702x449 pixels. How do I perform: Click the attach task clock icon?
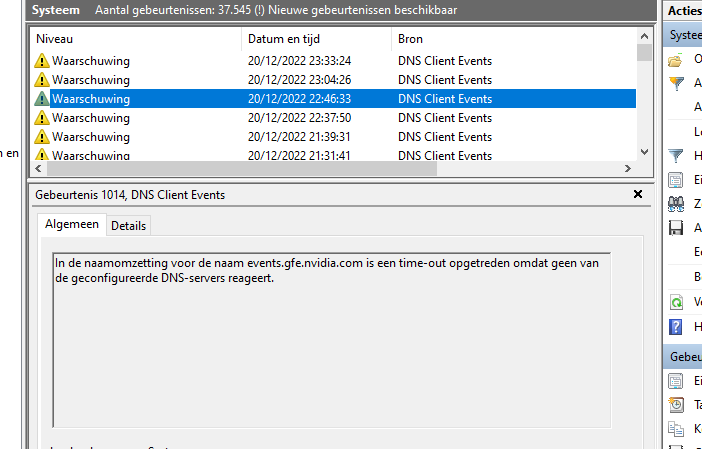click(x=676, y=404)
